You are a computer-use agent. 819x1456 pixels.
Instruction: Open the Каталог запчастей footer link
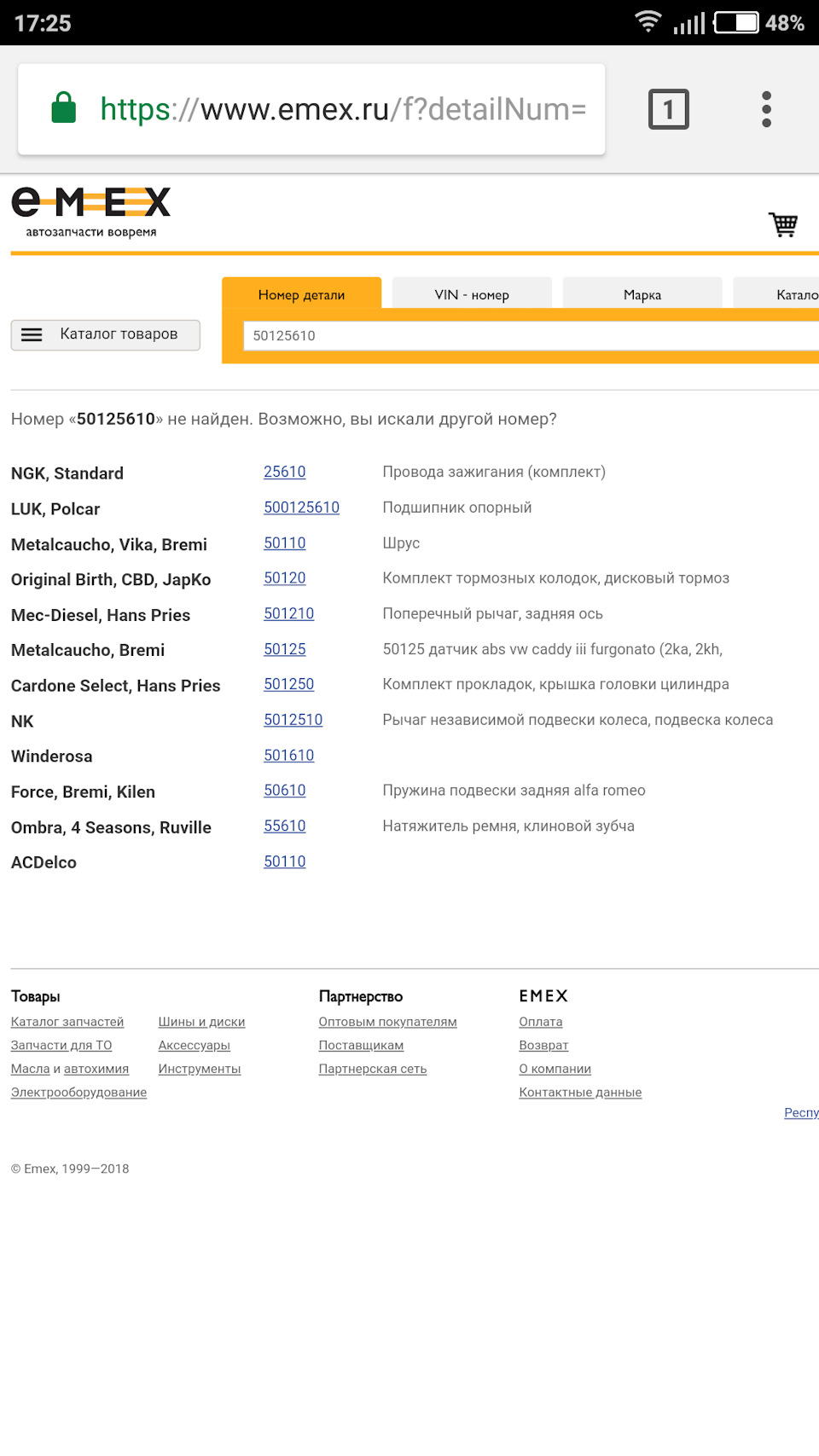point(67,1022)
